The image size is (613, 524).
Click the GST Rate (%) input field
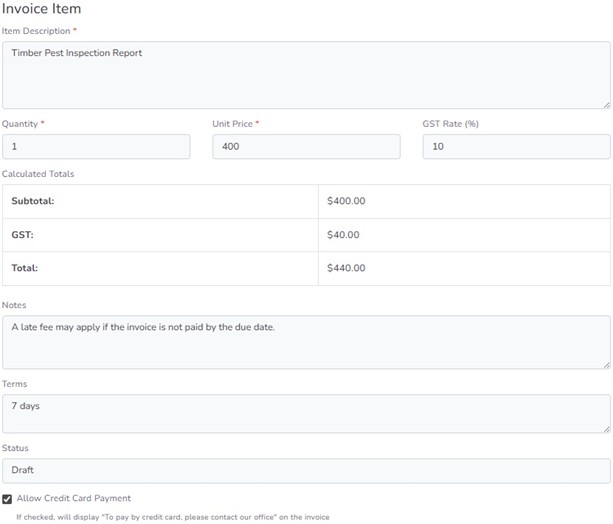click(516, 147)
